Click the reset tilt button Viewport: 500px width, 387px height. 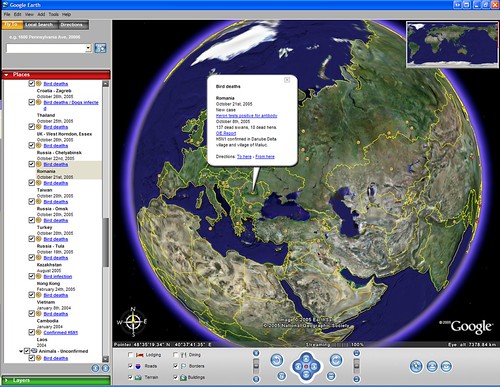[331, 376]
